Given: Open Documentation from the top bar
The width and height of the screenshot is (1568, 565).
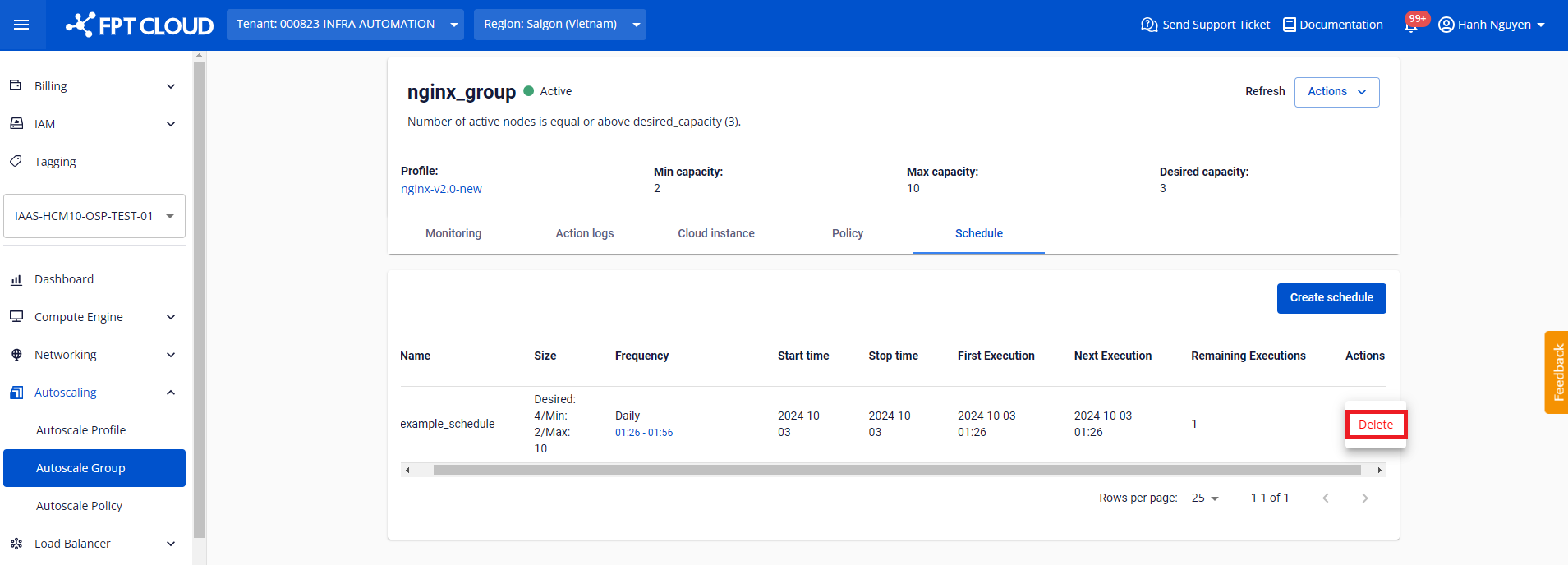Looking at the screenshot, I should [1332, 25].
